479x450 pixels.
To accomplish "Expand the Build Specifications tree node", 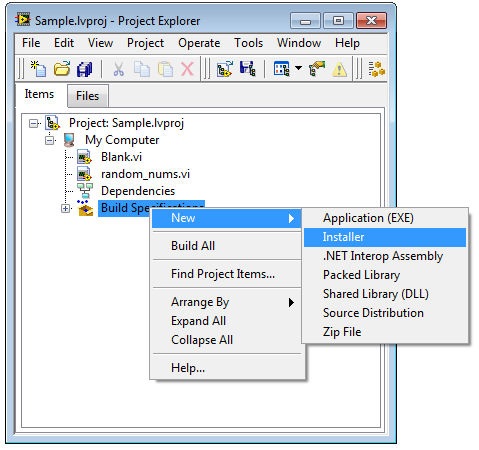I will point(66,209).
